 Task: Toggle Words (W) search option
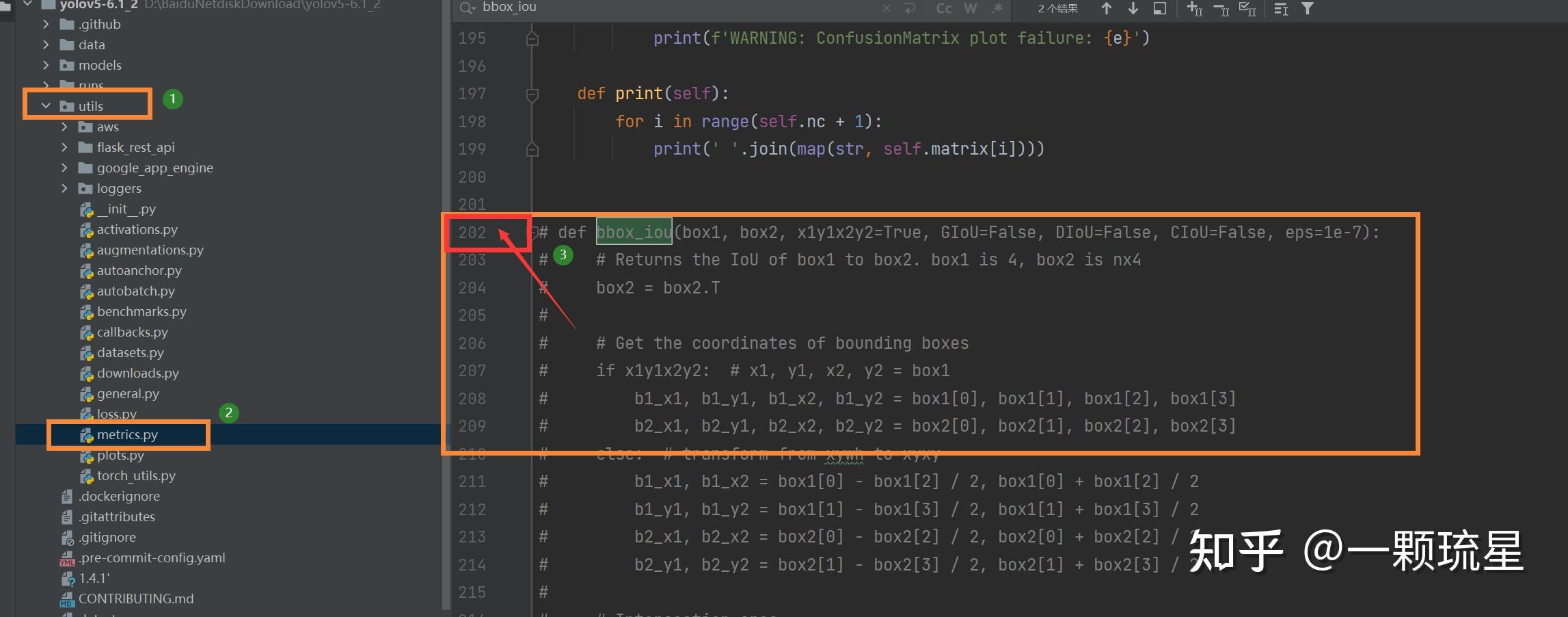point(970,8)
